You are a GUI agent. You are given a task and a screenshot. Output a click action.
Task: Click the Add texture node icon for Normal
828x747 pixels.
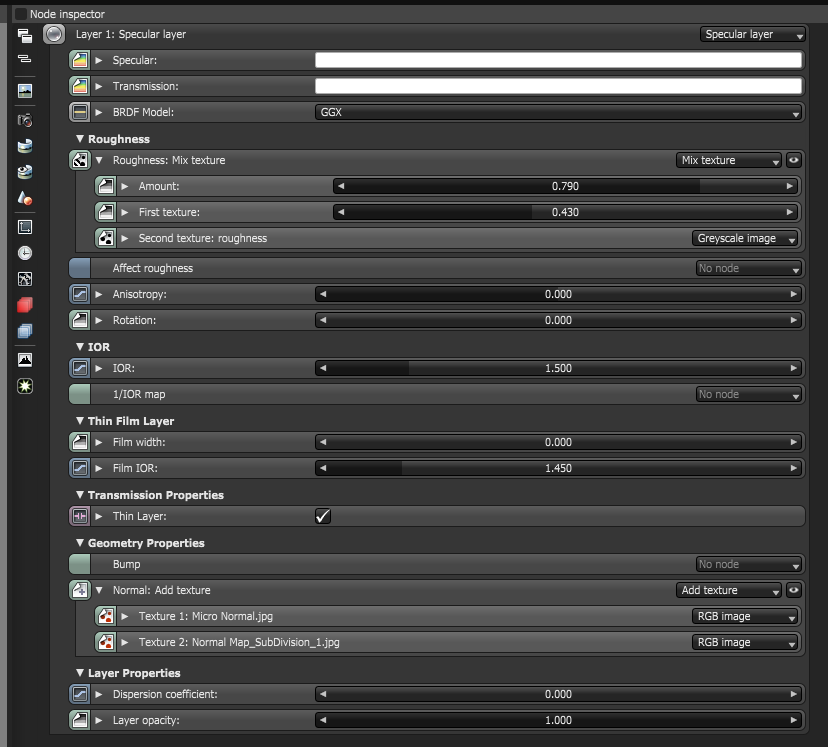coord(80,590)
